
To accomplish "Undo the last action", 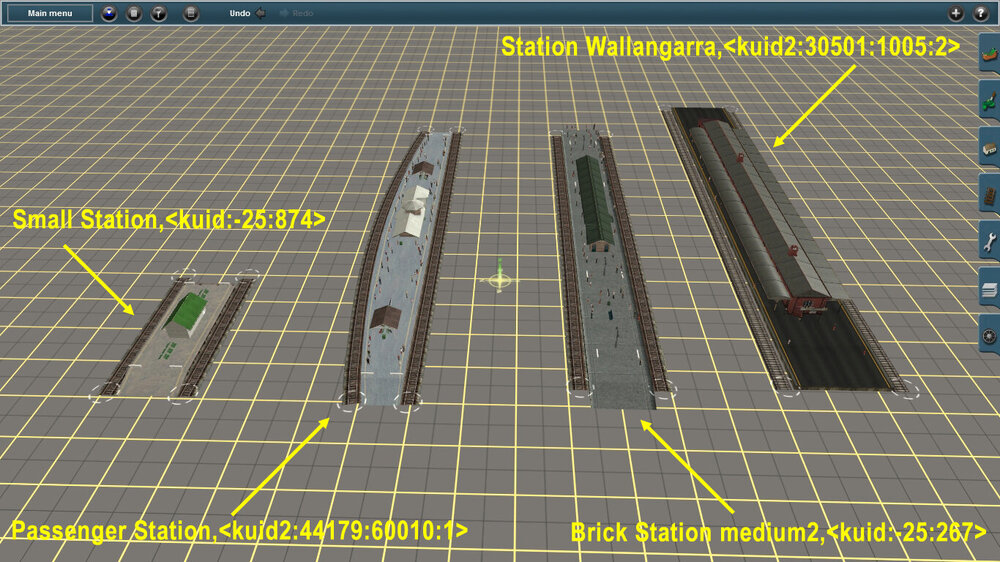I will point(247,13).
